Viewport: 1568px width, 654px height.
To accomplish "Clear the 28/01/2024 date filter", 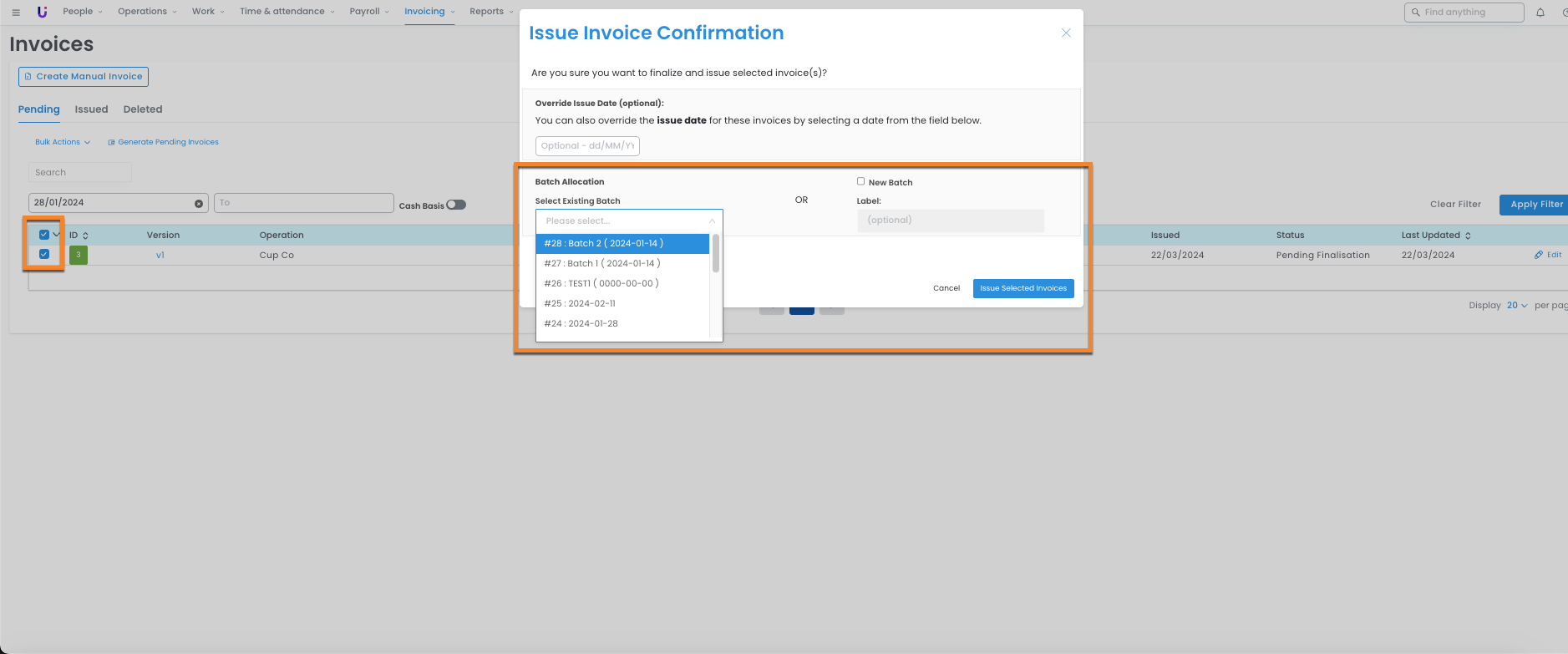I will (199, 204).
